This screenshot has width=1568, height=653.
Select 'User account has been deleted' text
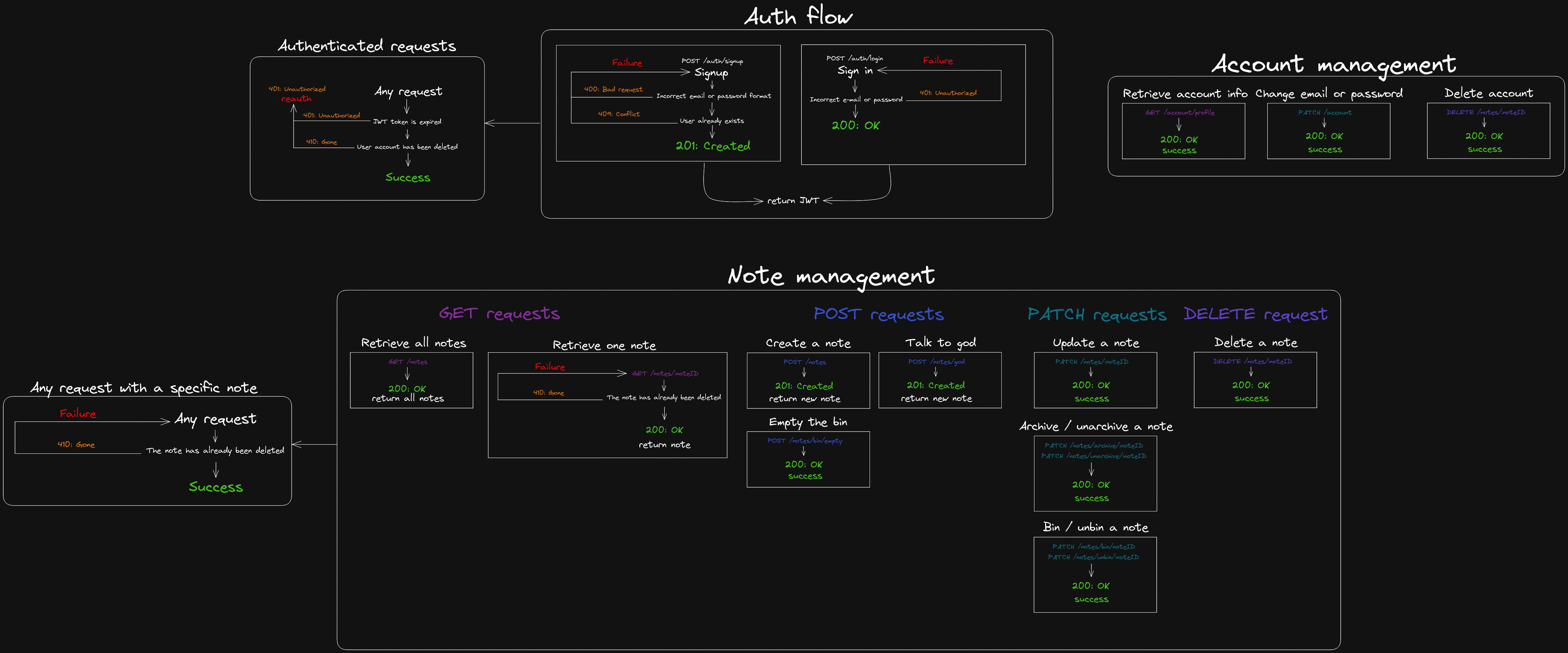click(407, 147)
